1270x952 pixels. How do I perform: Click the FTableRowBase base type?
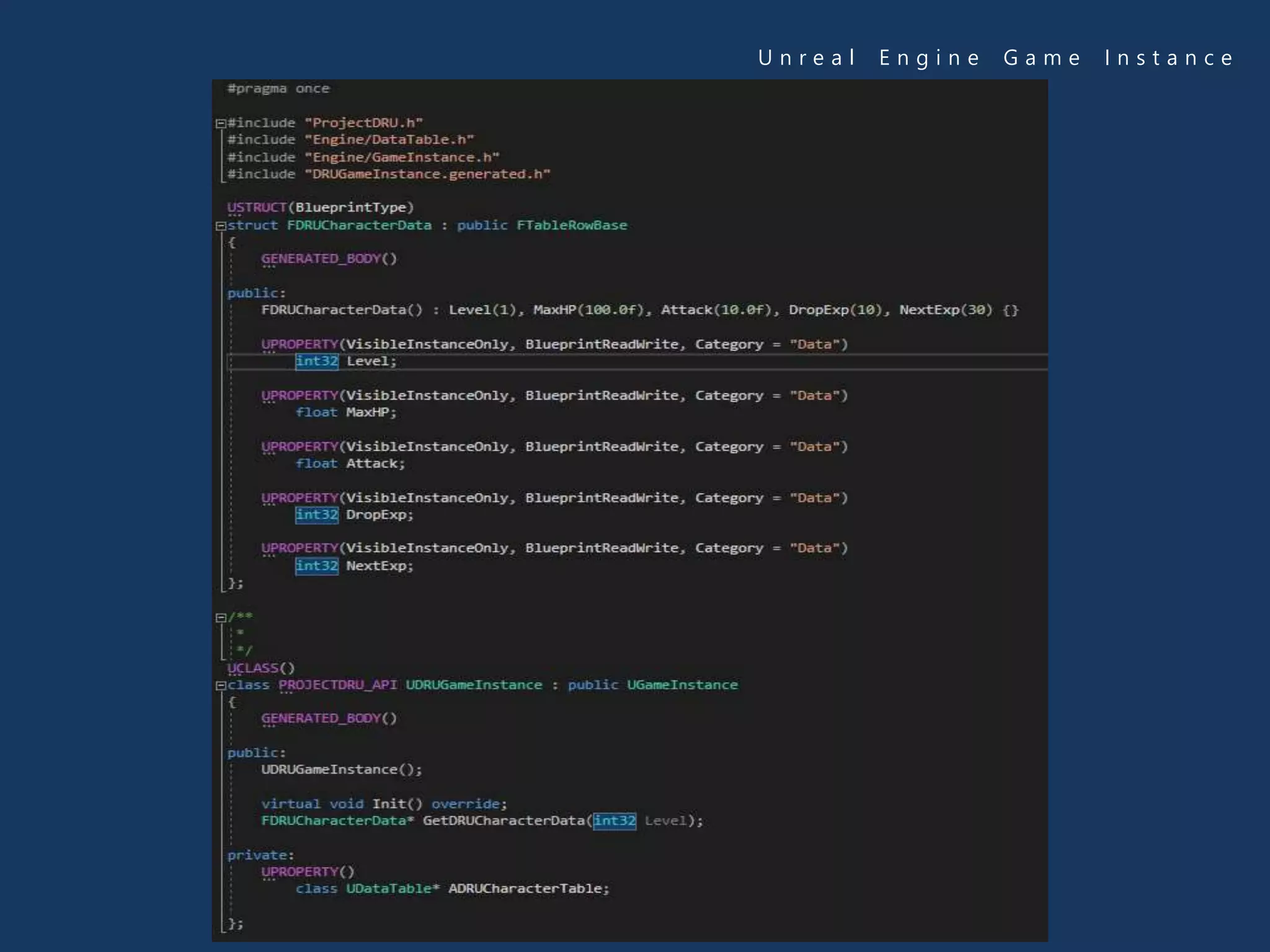(x=572, y=226)
